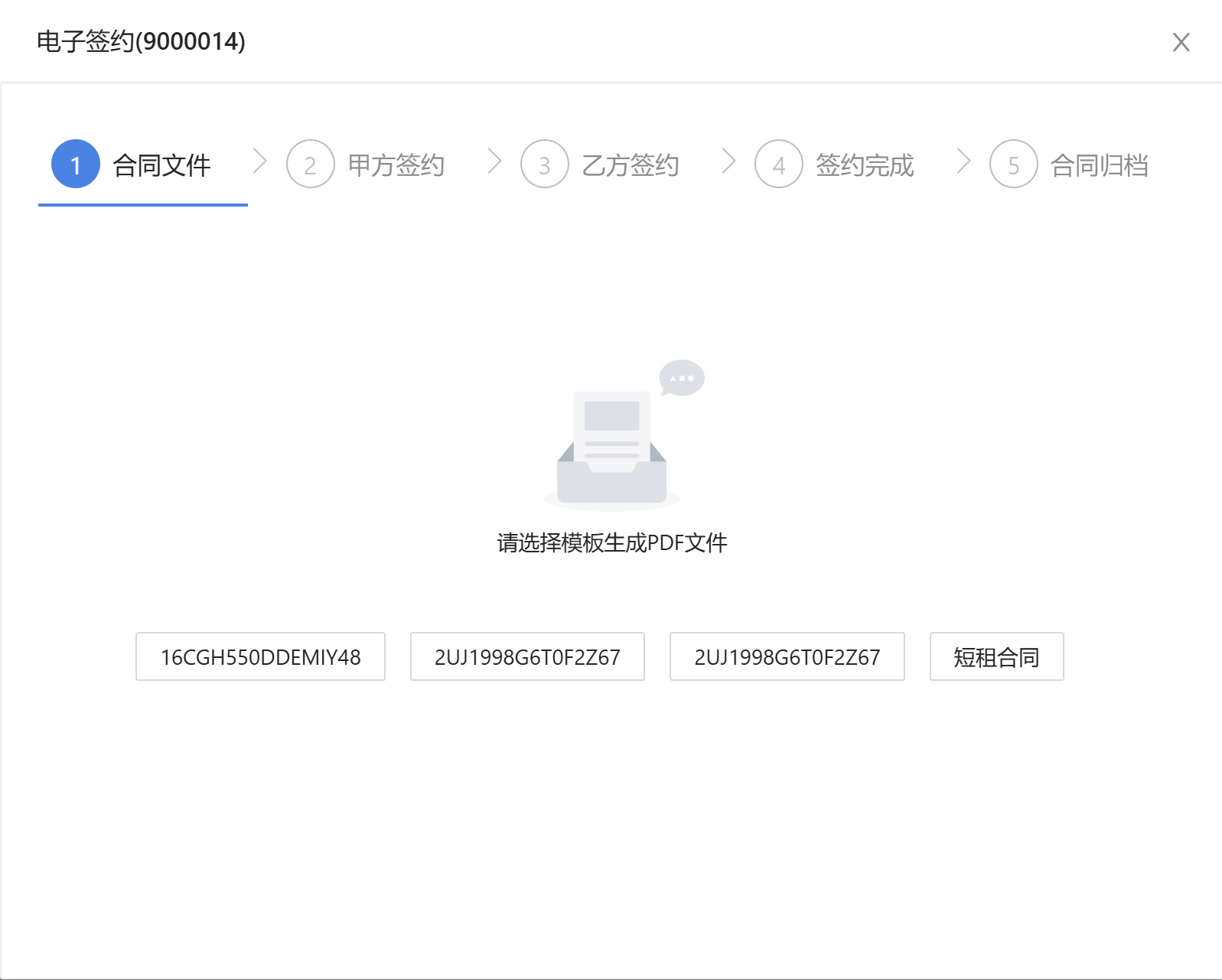Screen dimensions: 1222x980
Task: Open the 签约完成 step
Action: (864, 165)
